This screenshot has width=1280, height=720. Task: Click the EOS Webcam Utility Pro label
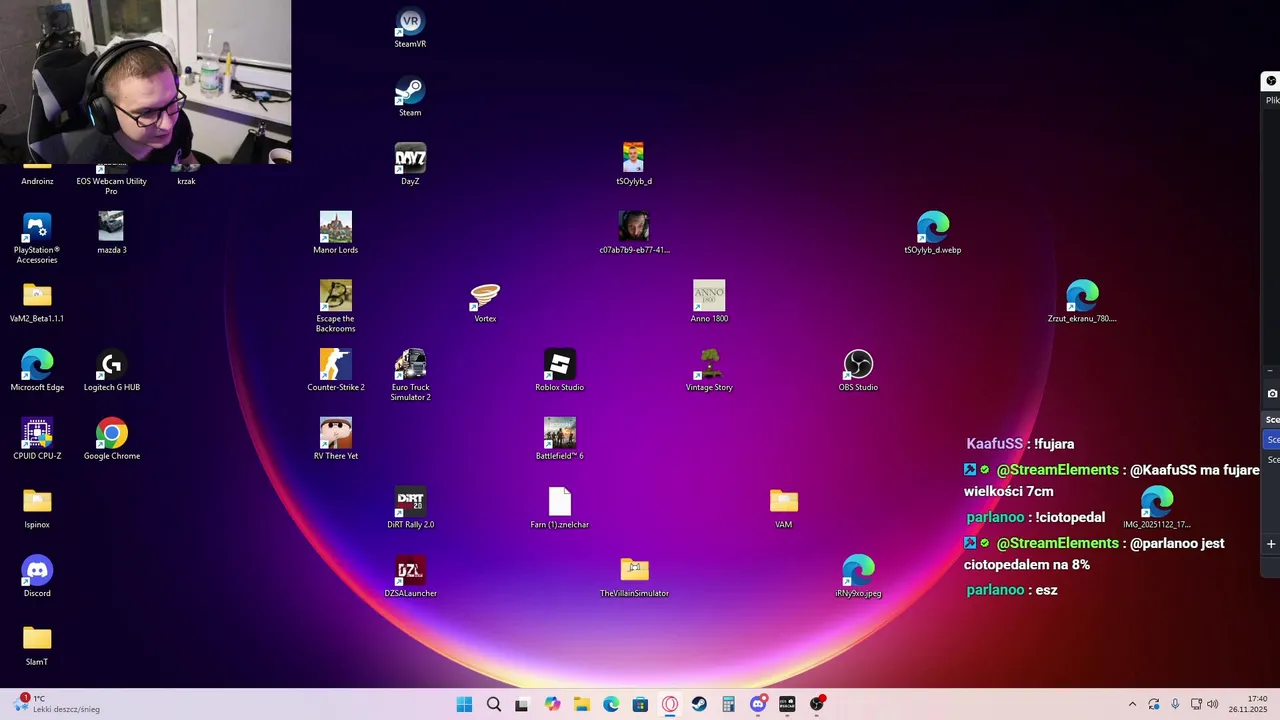111,186
